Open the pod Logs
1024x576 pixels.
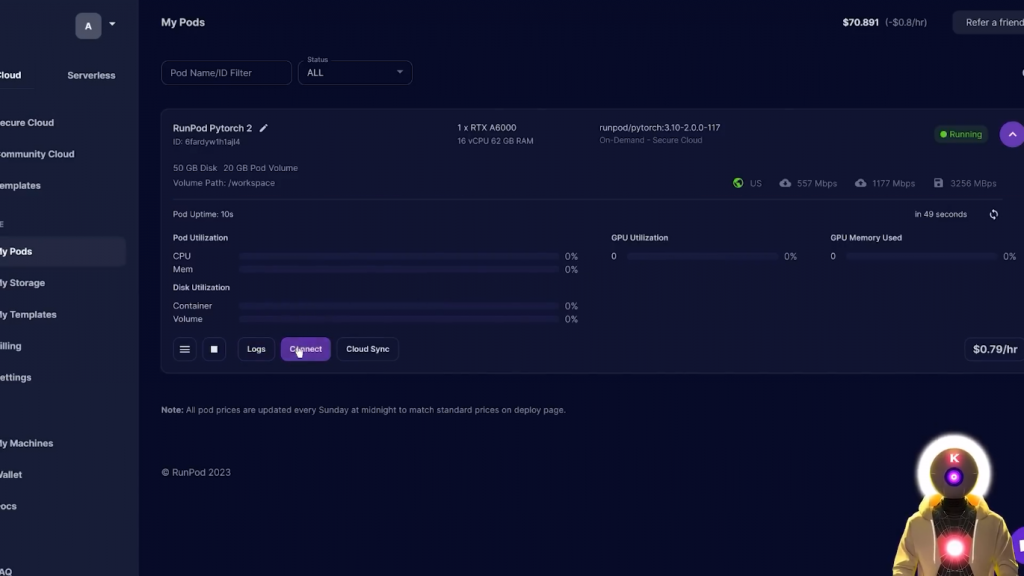(x=256, y=349)
